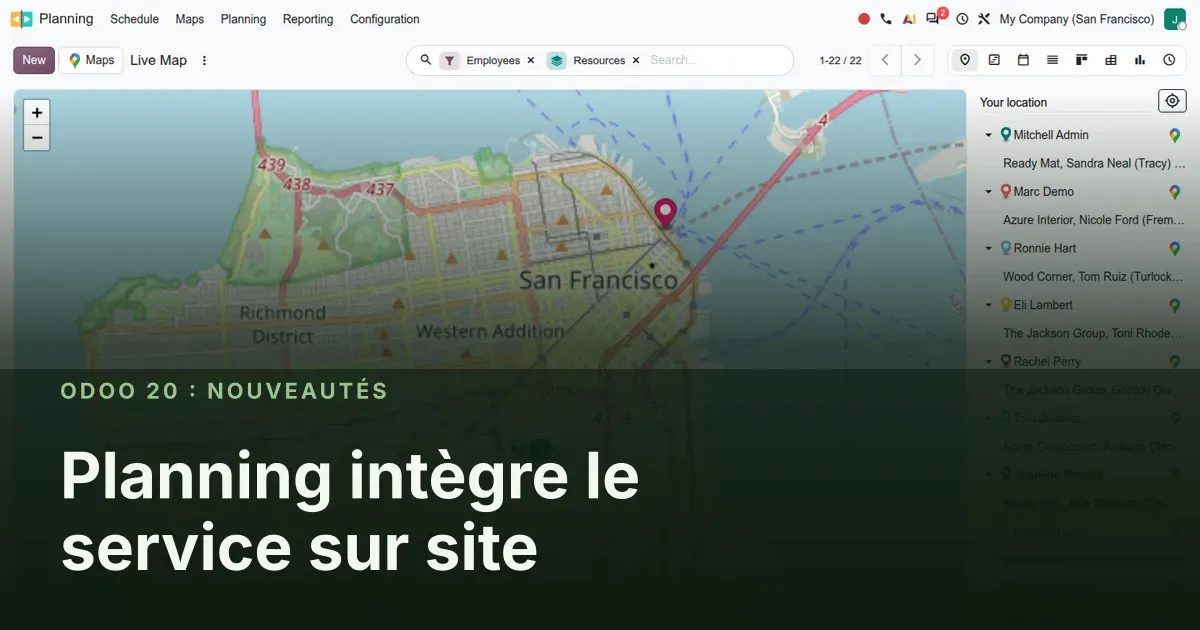Center map on your location
The image size is (1200, 630).
pyautogui.click(x=1172, y=101)
